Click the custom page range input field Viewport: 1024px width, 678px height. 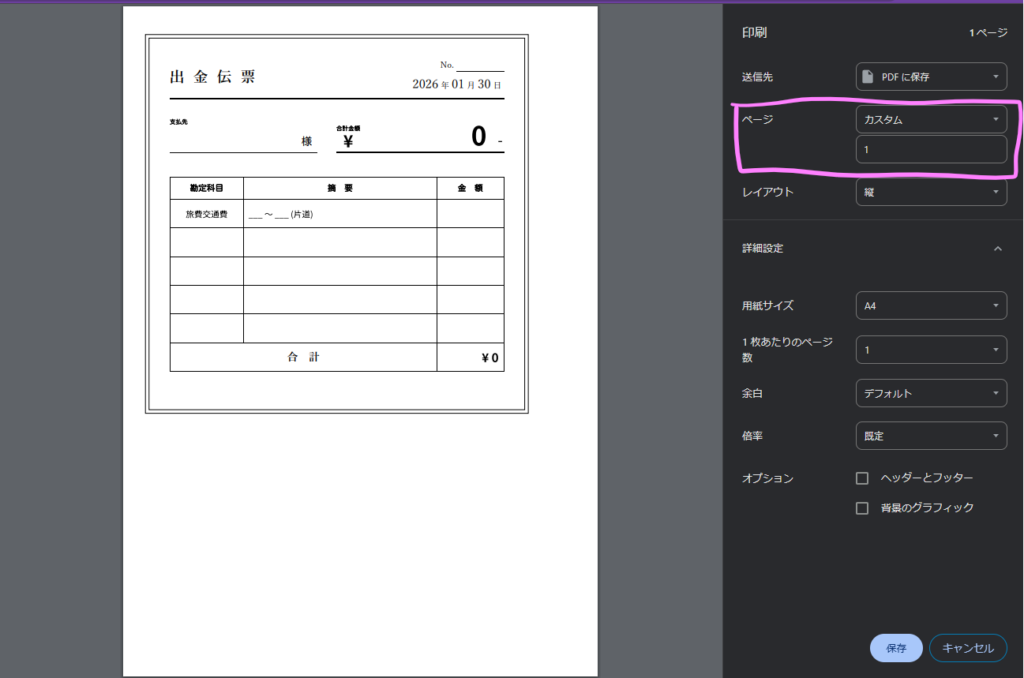click(931, 150)
